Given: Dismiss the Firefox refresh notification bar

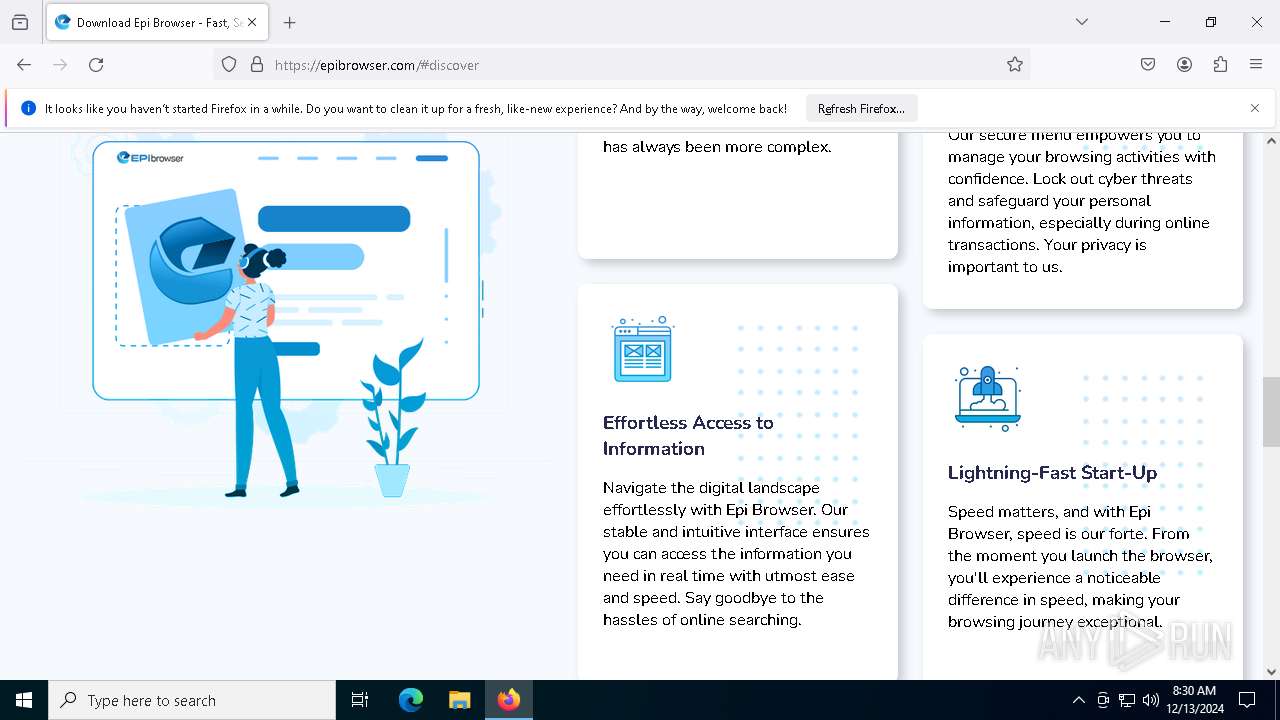Looking at the screenshot, I should pos(1255,108).
